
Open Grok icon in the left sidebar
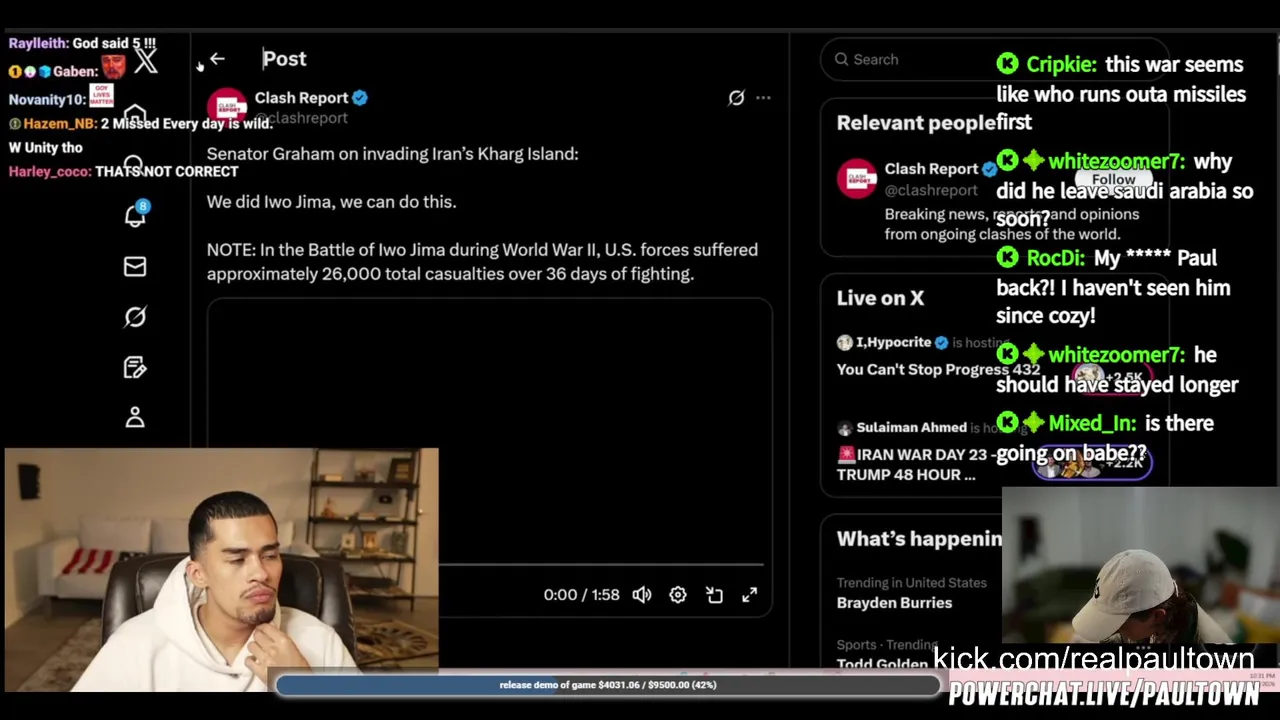[135, 317]
